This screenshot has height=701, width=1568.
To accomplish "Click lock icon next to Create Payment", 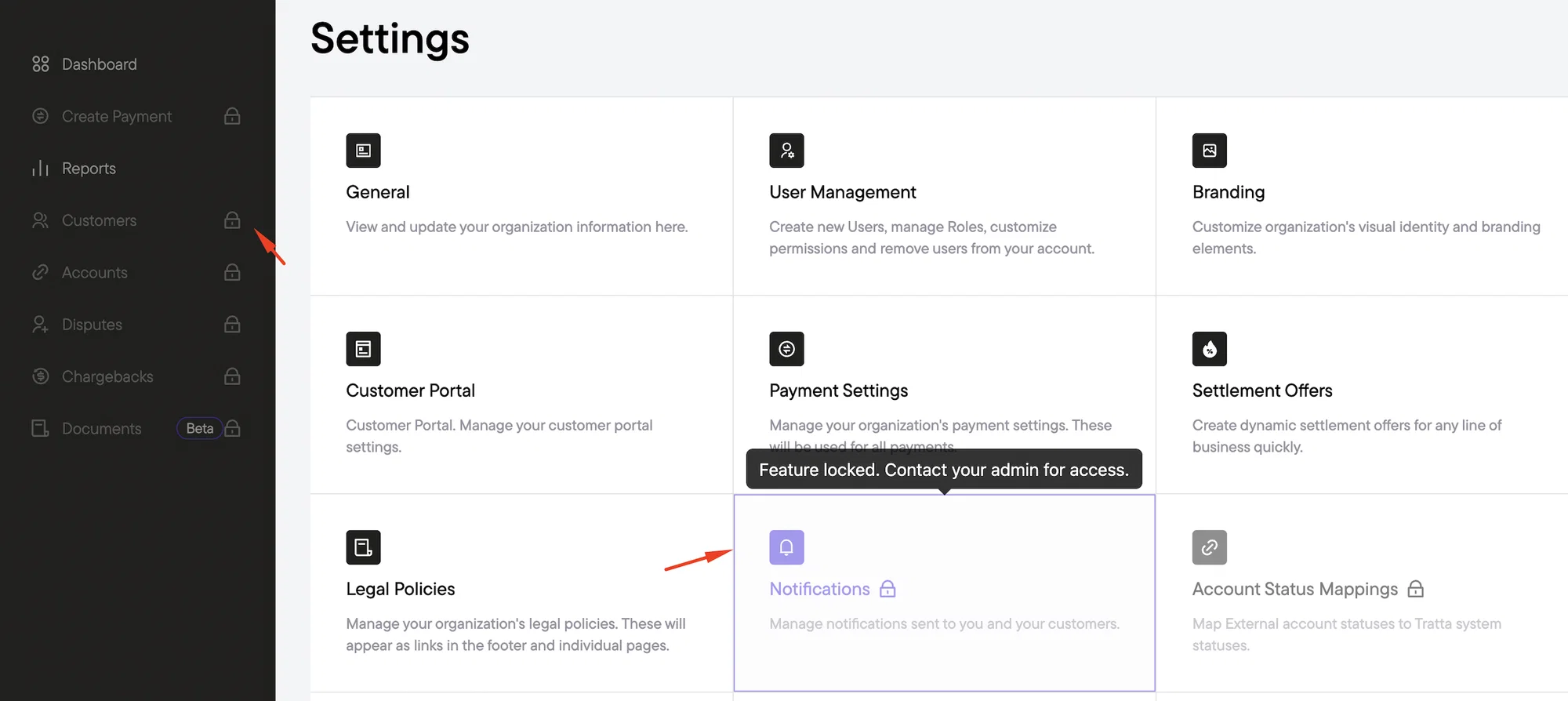I will point(232,116).
